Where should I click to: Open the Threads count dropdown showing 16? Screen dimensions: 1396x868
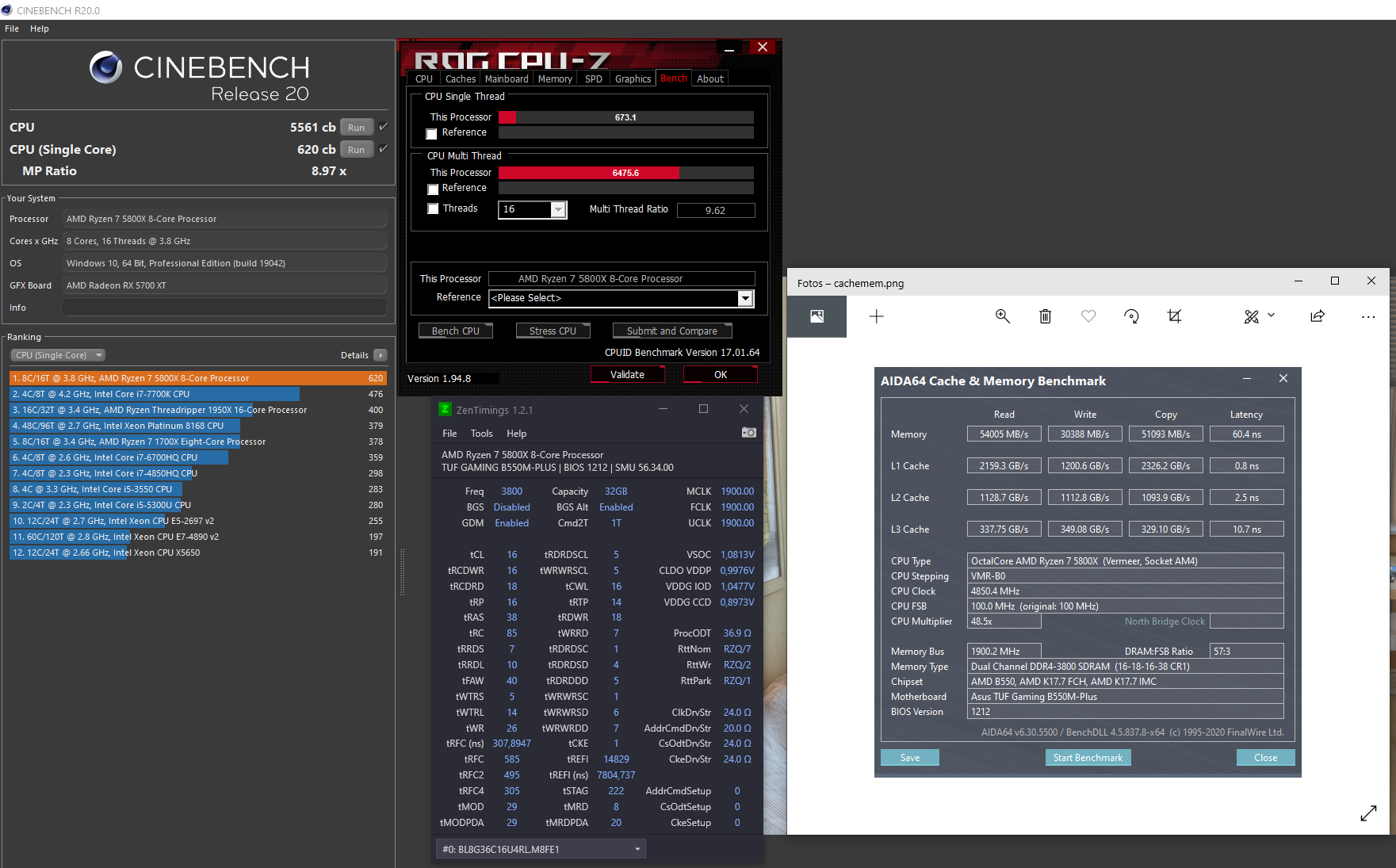pyautogui.click(x=558, y=209)
